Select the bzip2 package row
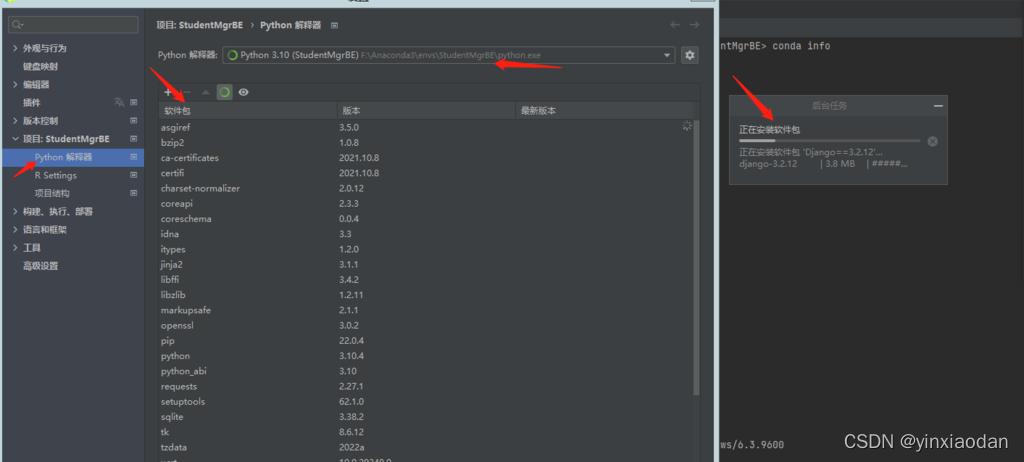 [426, 142]
